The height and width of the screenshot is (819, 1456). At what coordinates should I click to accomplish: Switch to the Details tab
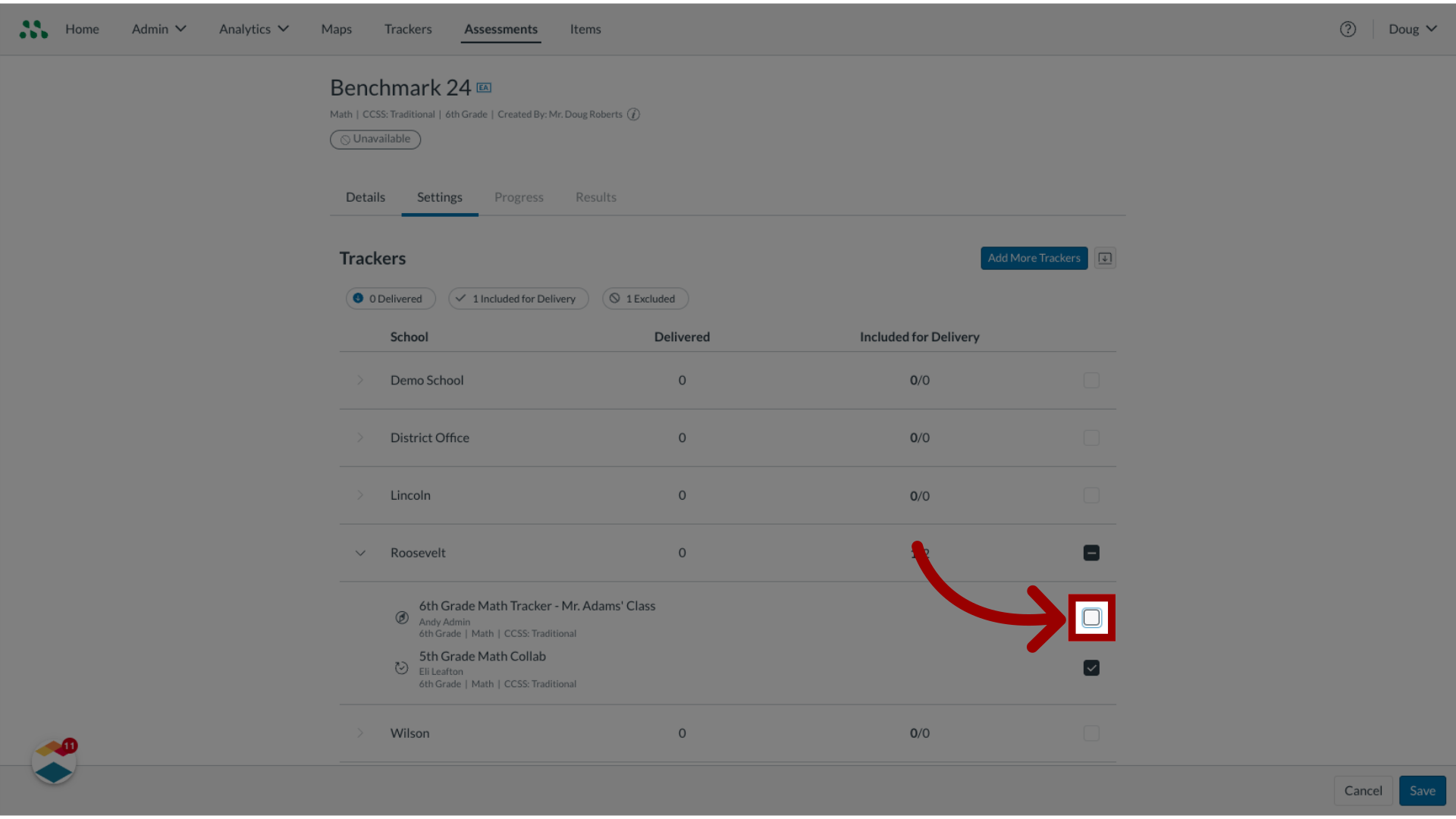[x=366, y=197]
